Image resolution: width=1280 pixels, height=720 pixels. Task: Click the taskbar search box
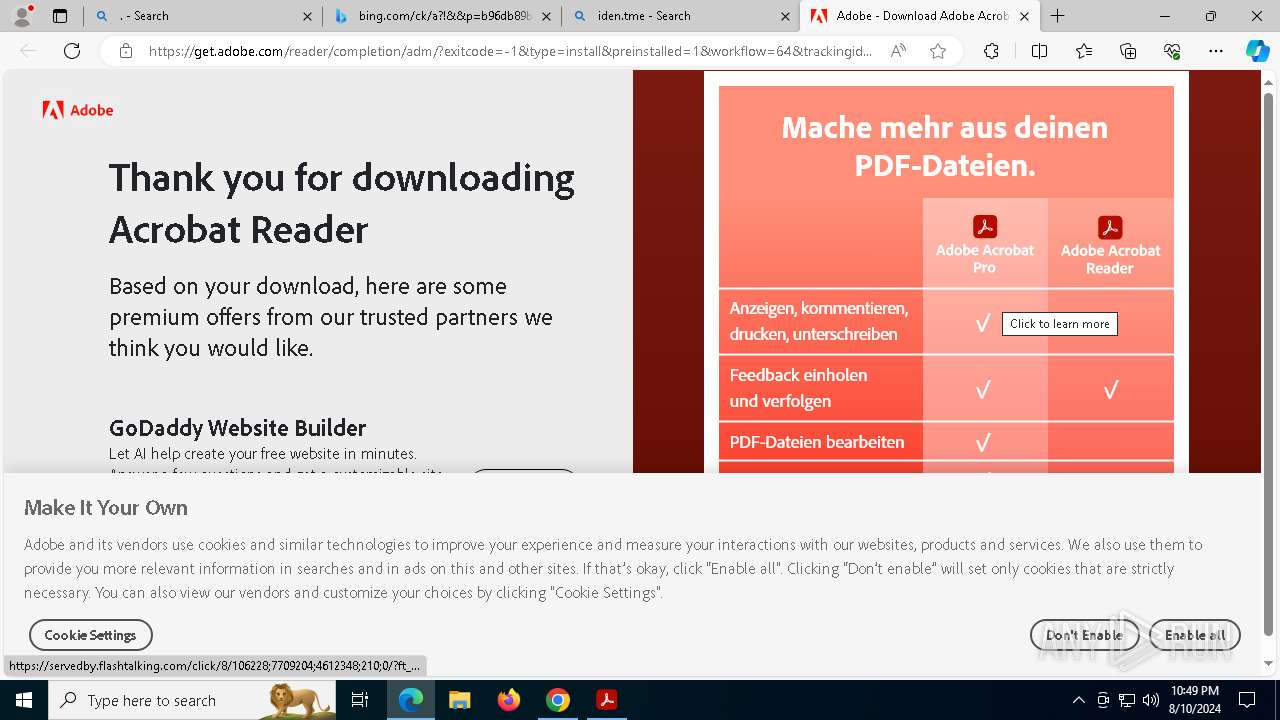click(x=192, y=700)
